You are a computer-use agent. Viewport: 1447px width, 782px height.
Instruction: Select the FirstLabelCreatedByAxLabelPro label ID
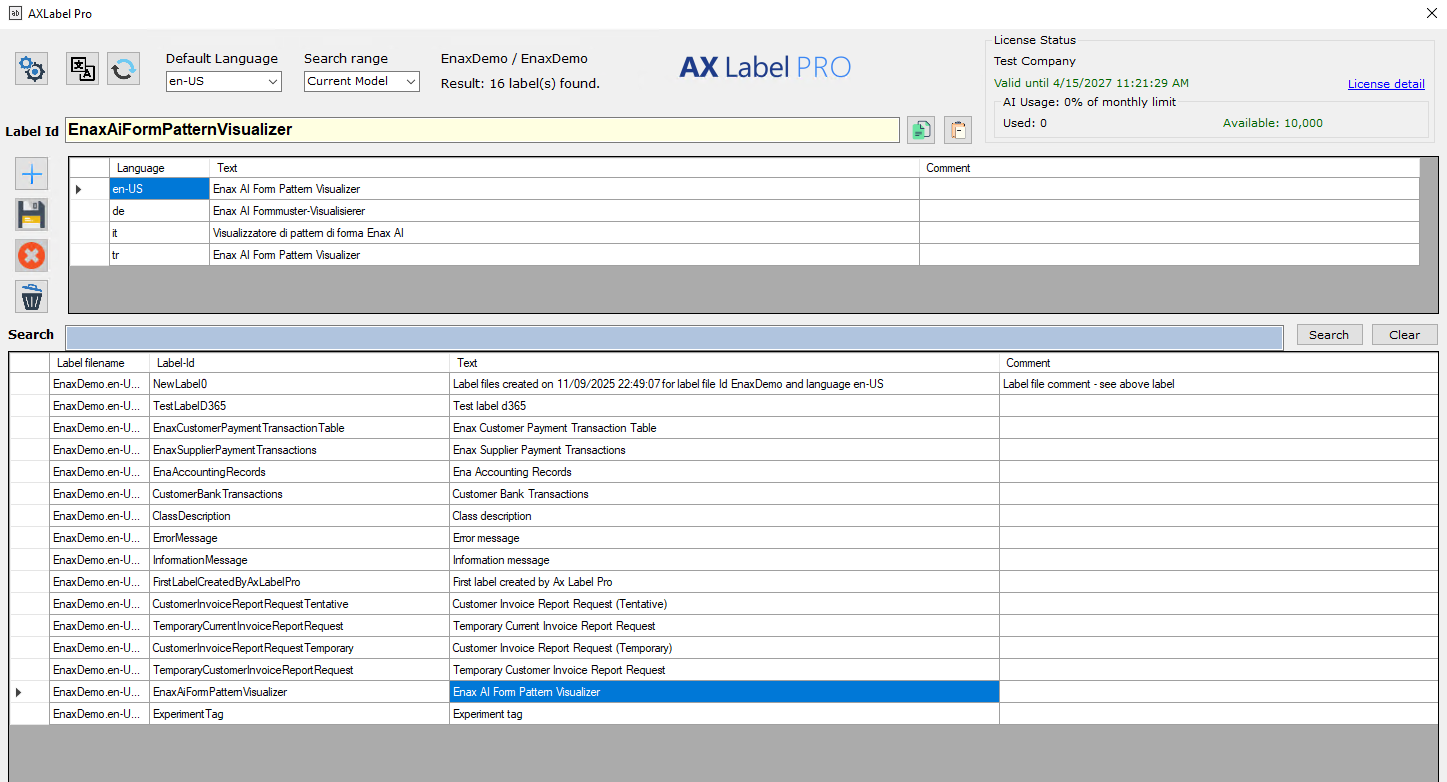coord(299,582)
